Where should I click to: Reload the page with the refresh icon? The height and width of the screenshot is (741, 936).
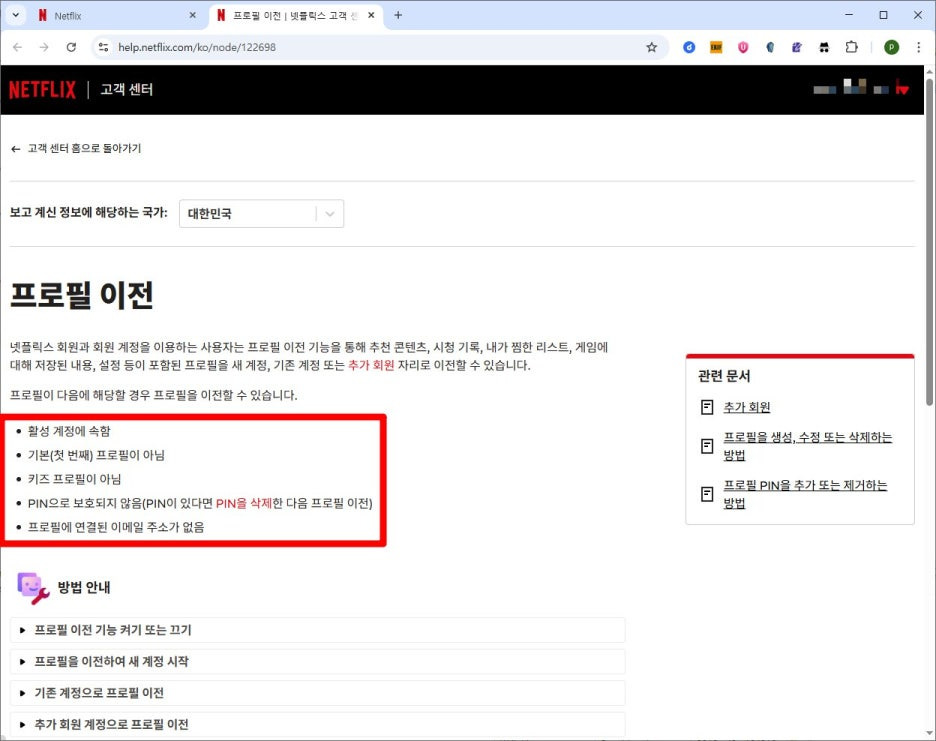coord(71,47)
